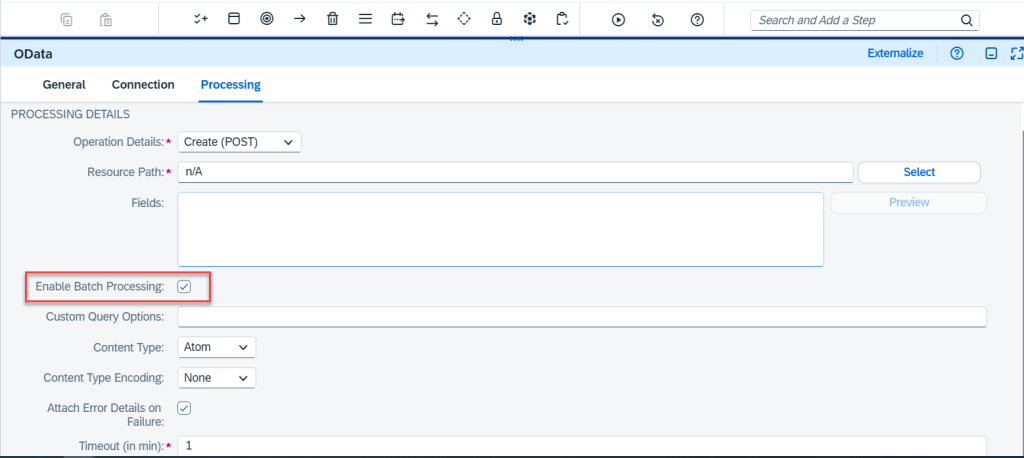Expand the Content Type dropdown
The height and width of the screenshot is (458, 1024).
[x=216, y=347]
